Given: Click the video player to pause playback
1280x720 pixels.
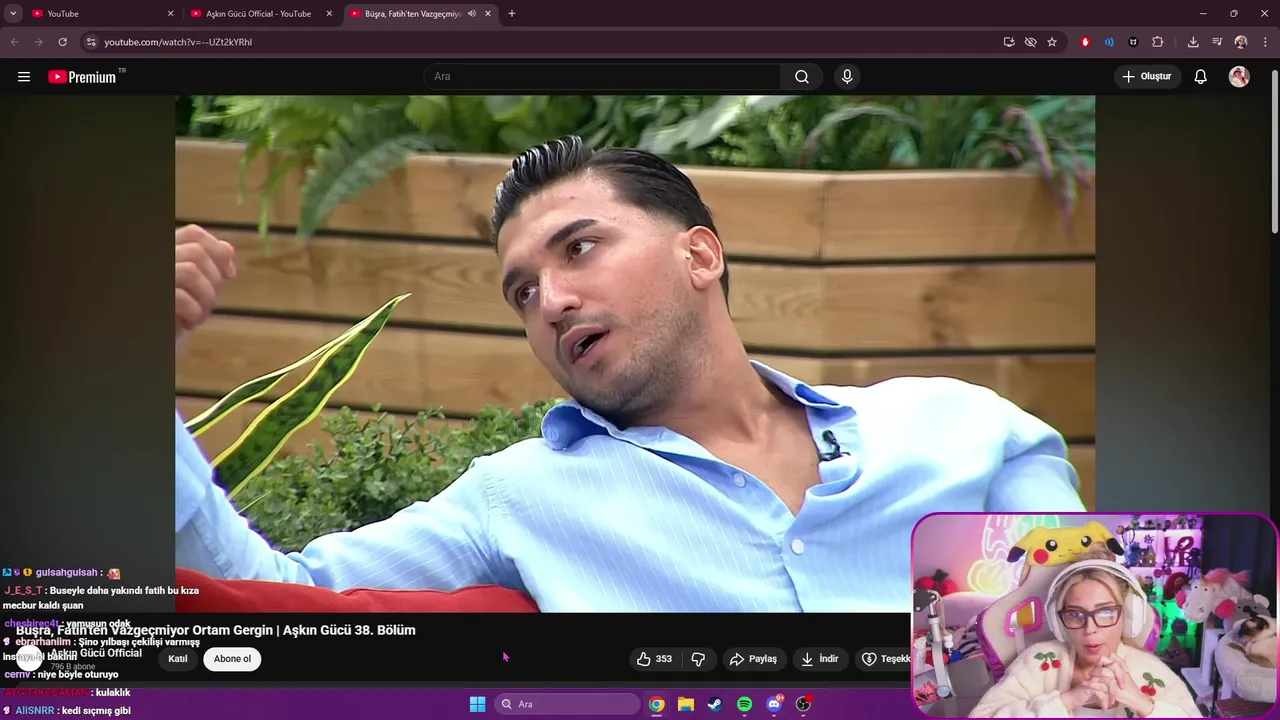Looking at the screenshot, I should (x=635, y=353).
